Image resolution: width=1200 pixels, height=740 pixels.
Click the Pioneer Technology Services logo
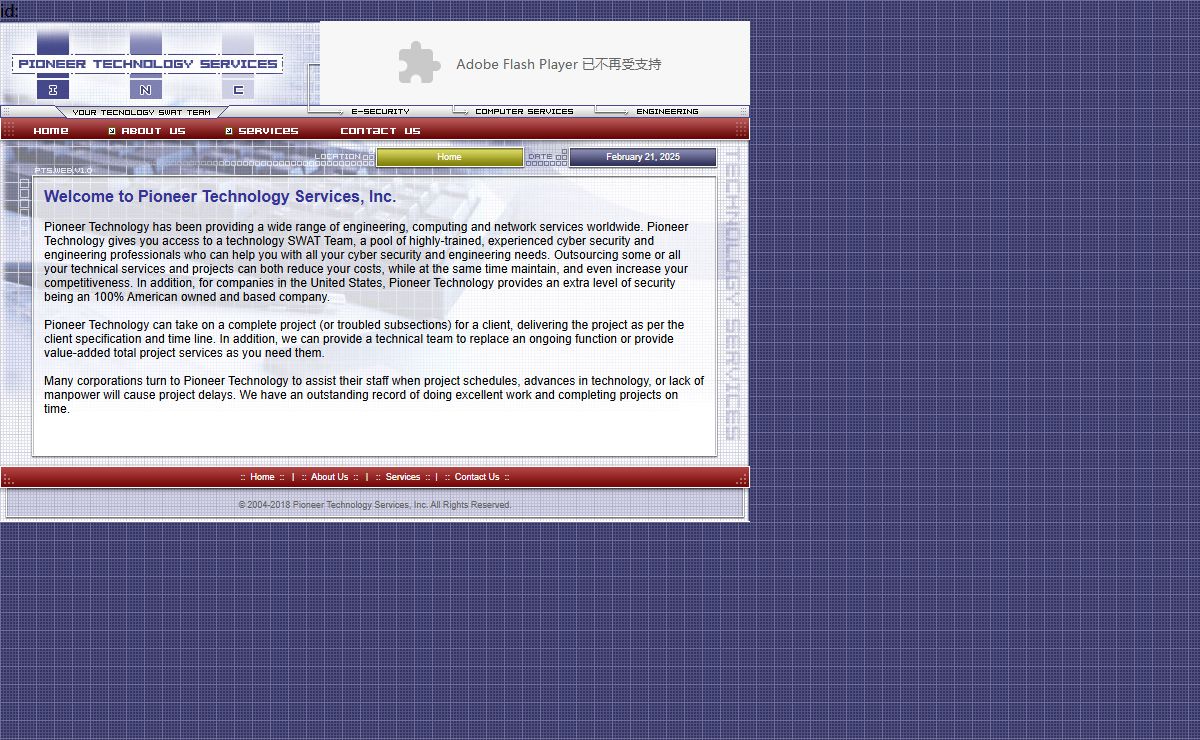147,64
